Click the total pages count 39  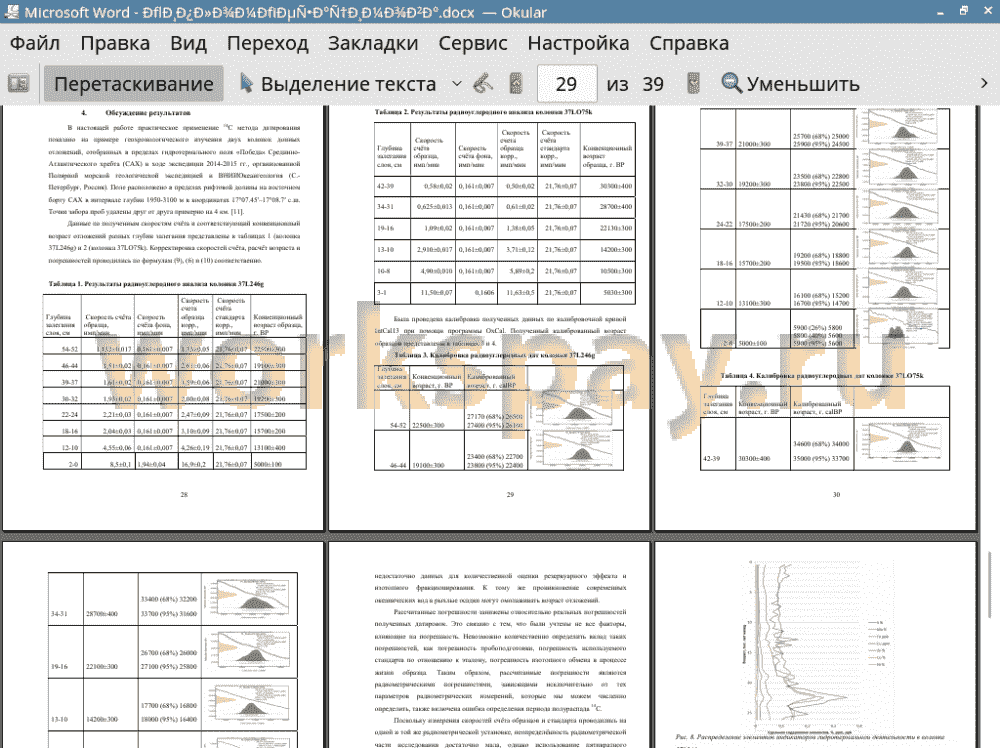(x=653, y=84)
